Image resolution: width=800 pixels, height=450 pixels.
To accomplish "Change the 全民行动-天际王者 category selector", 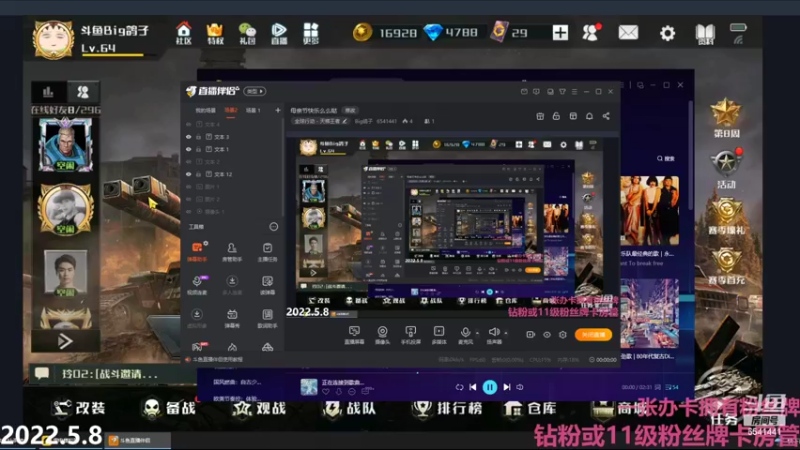I will (320, 121).
